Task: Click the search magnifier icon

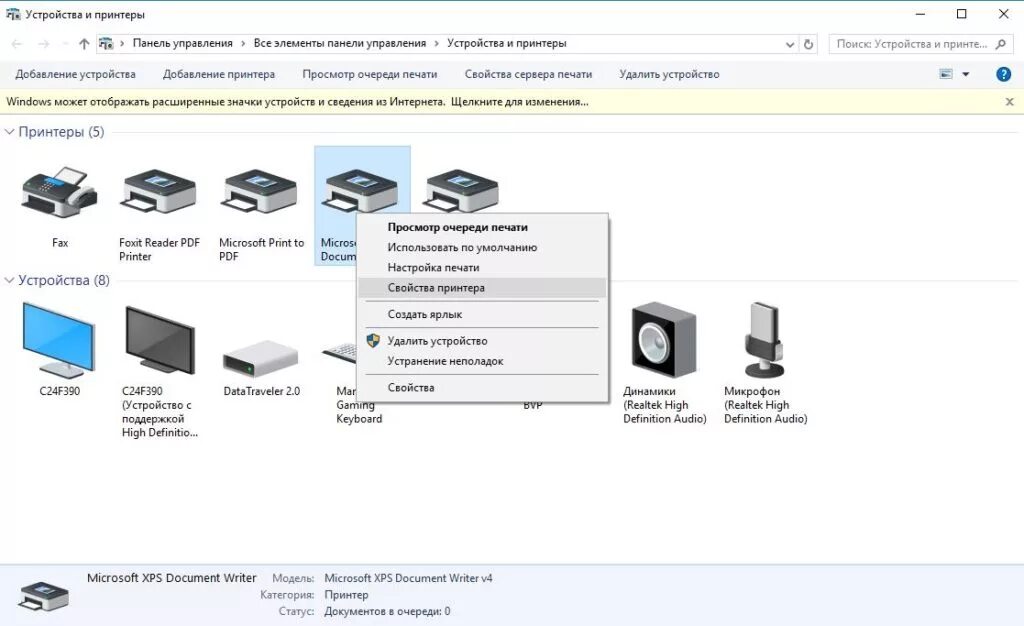Action: click(1000, 44)
